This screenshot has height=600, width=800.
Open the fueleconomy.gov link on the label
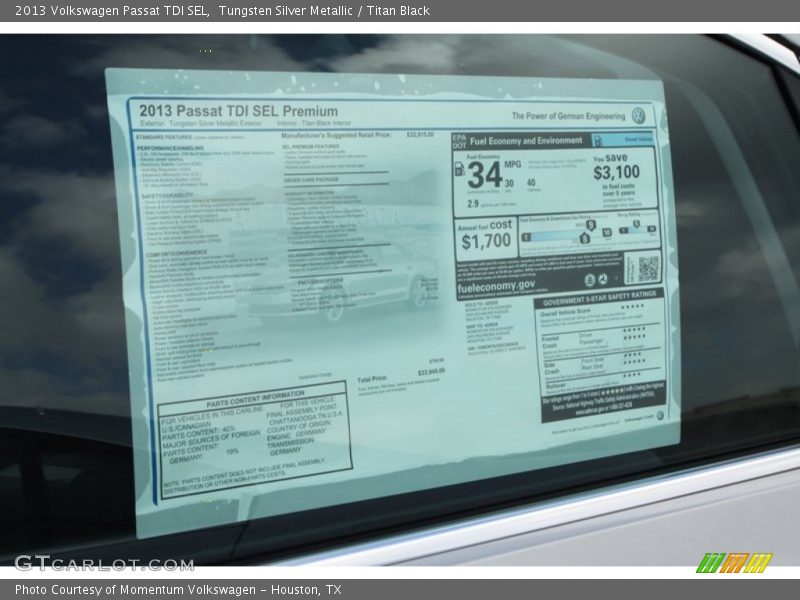click(496, 287)
